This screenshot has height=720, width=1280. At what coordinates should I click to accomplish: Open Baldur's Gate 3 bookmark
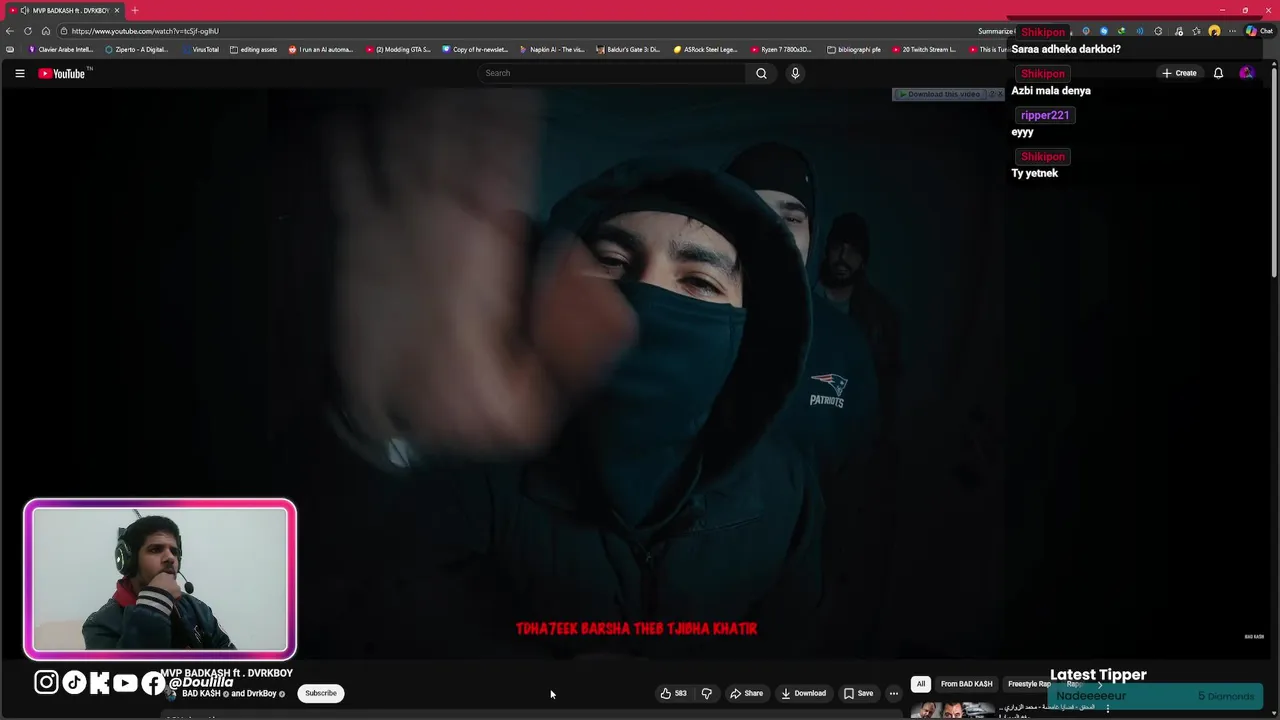pos(629,49)
